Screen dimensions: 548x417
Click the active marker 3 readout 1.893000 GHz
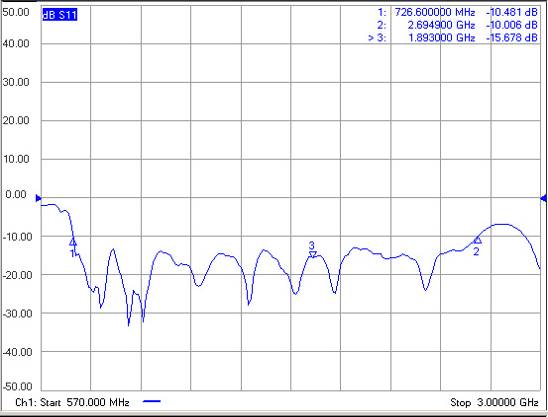tap(442, 37)
